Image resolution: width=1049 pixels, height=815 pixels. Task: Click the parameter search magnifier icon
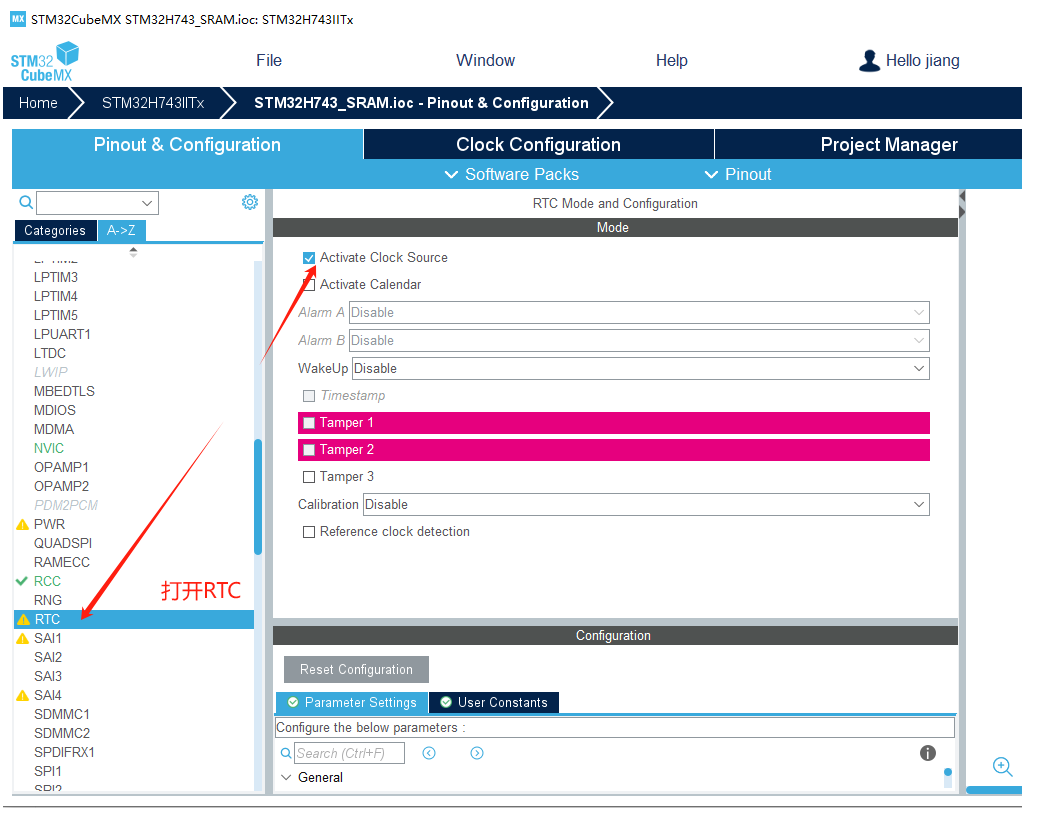pos(286,753)
